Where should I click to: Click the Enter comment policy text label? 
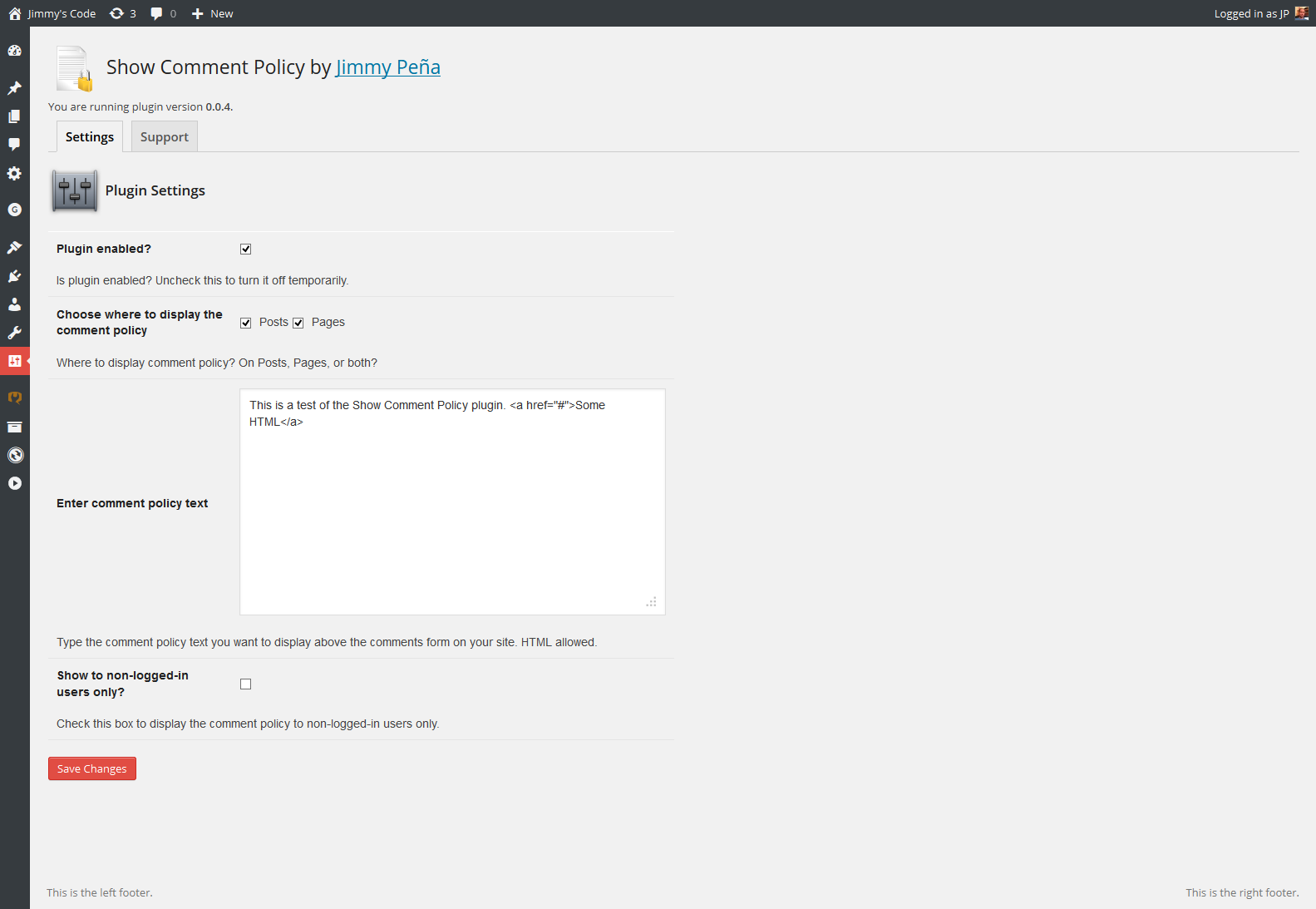[x=132, y=503]
